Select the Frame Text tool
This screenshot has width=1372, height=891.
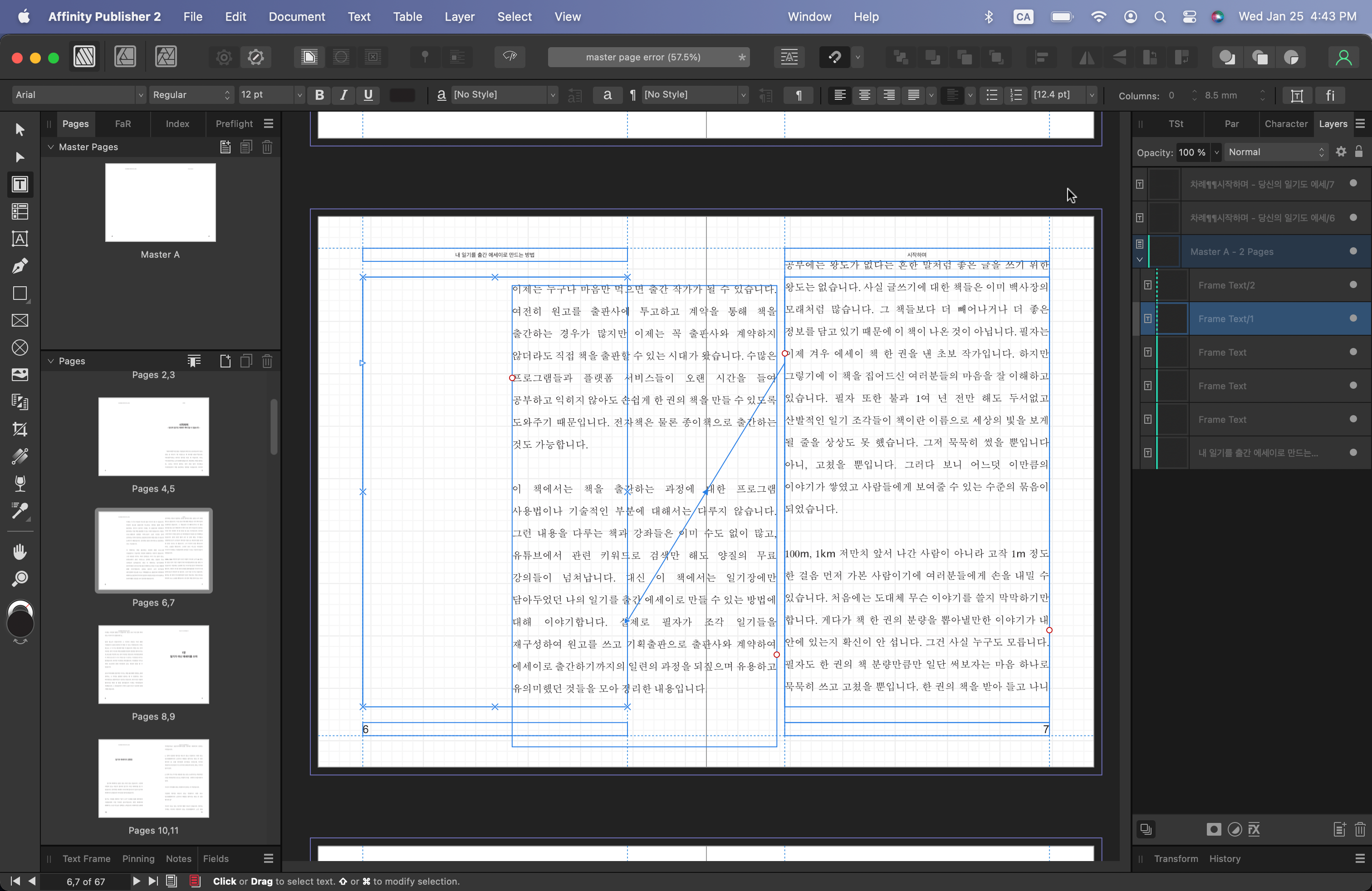click(x=20, y=185)
